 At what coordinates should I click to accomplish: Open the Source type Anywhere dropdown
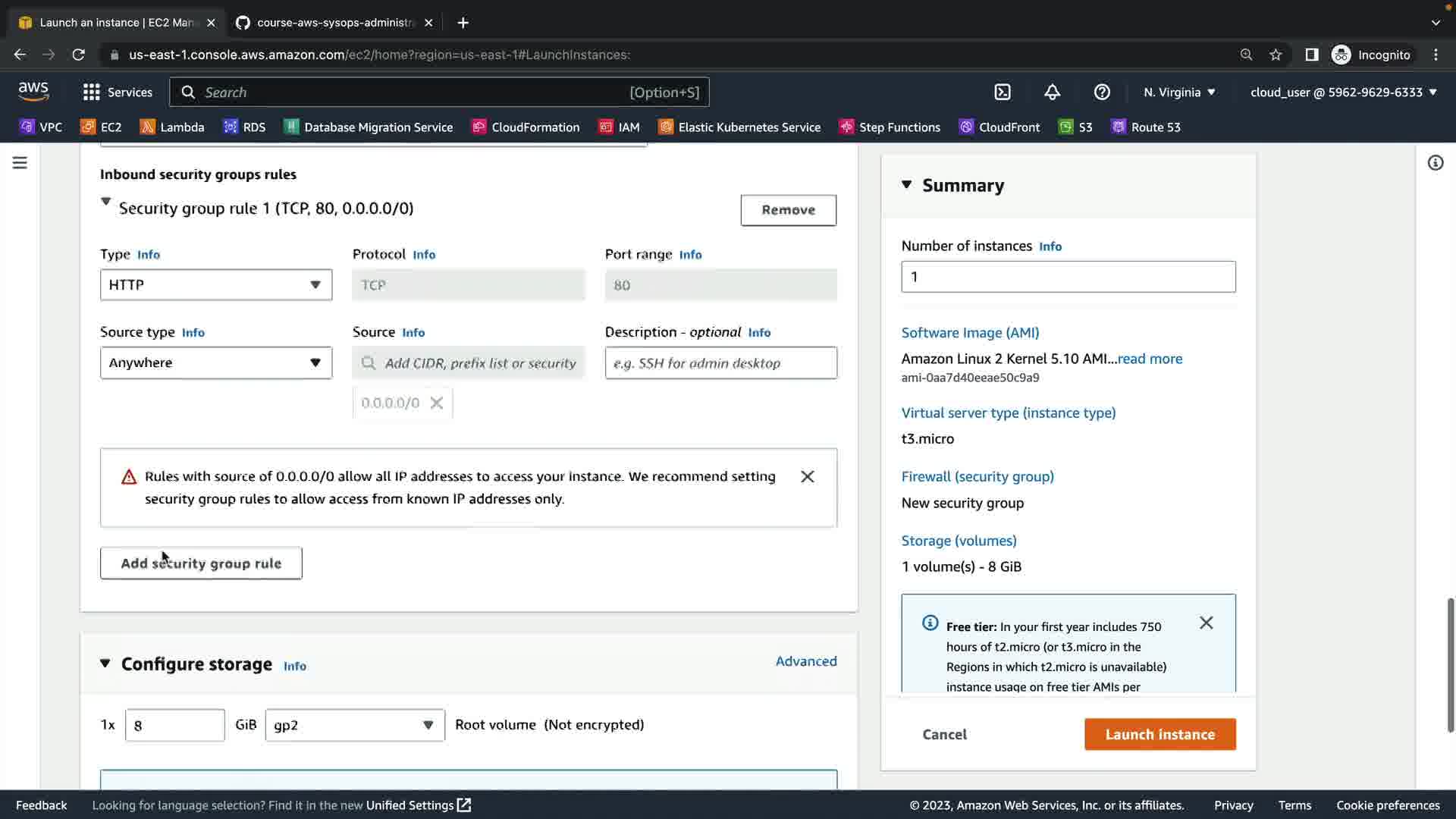(x=216, y=362)
